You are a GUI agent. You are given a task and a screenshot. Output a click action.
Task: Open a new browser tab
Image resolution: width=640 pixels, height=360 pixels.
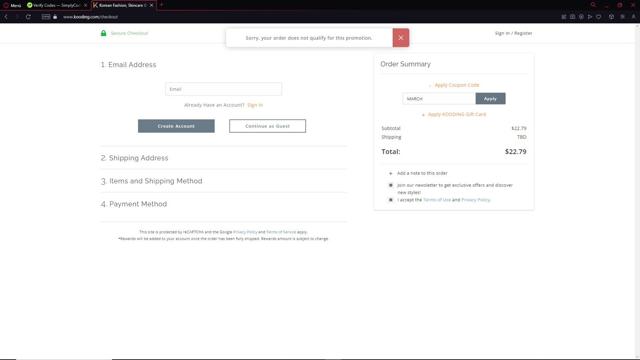162,5
